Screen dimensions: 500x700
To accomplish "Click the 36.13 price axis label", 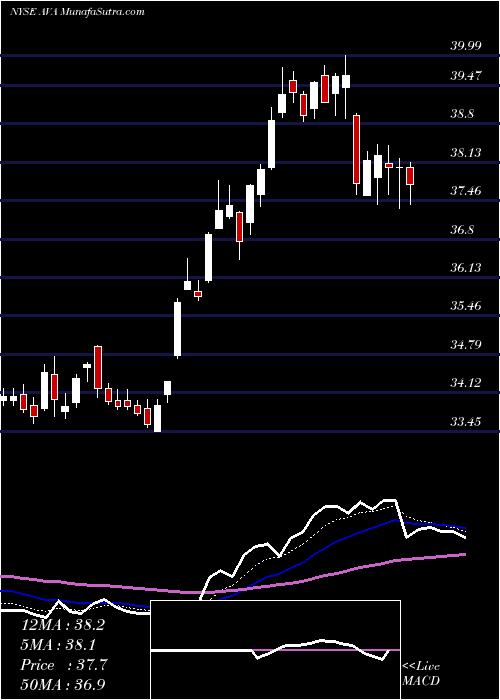I will [x=466, y=267].
